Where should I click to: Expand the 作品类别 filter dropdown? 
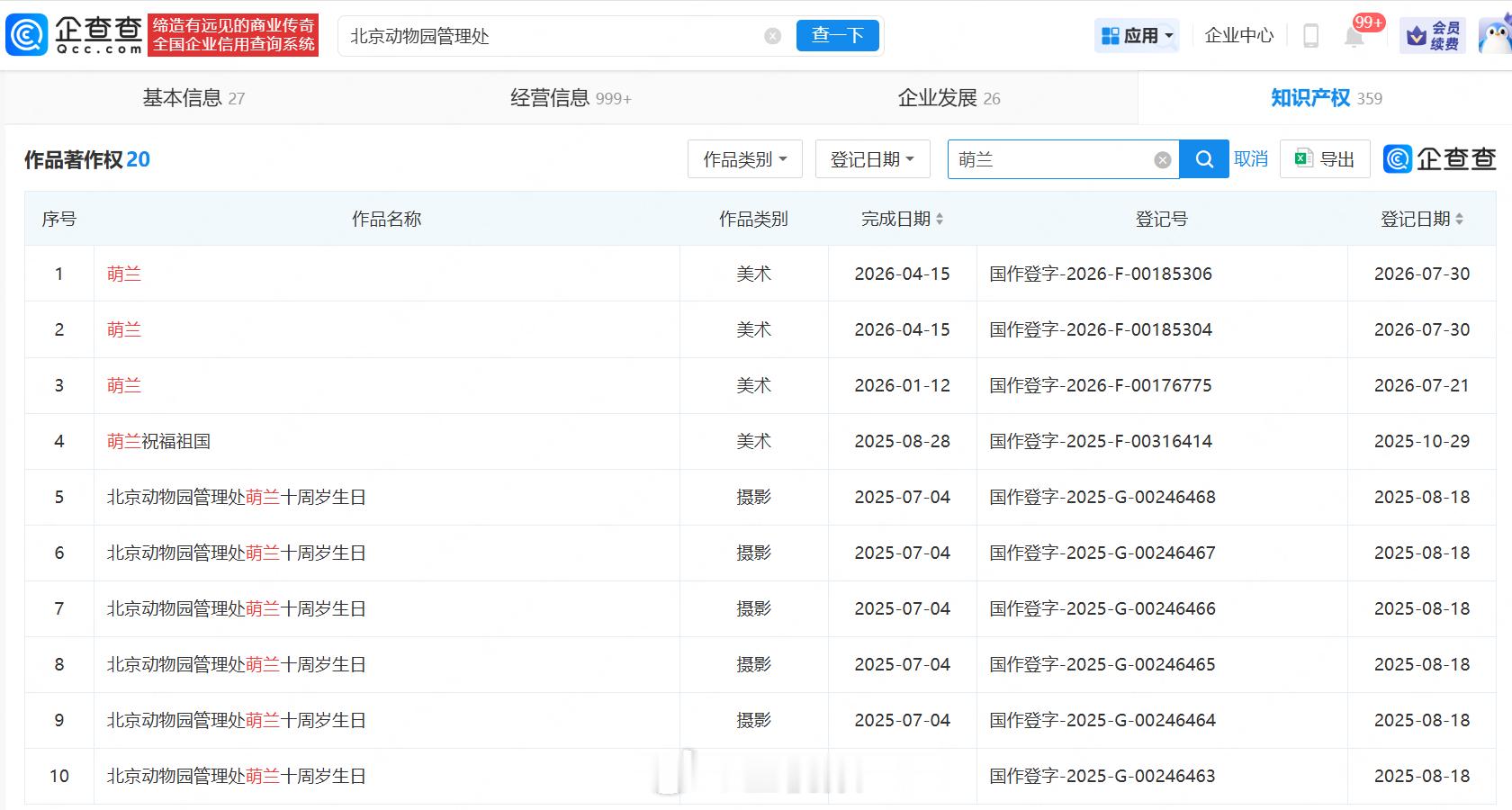point(745,159)
